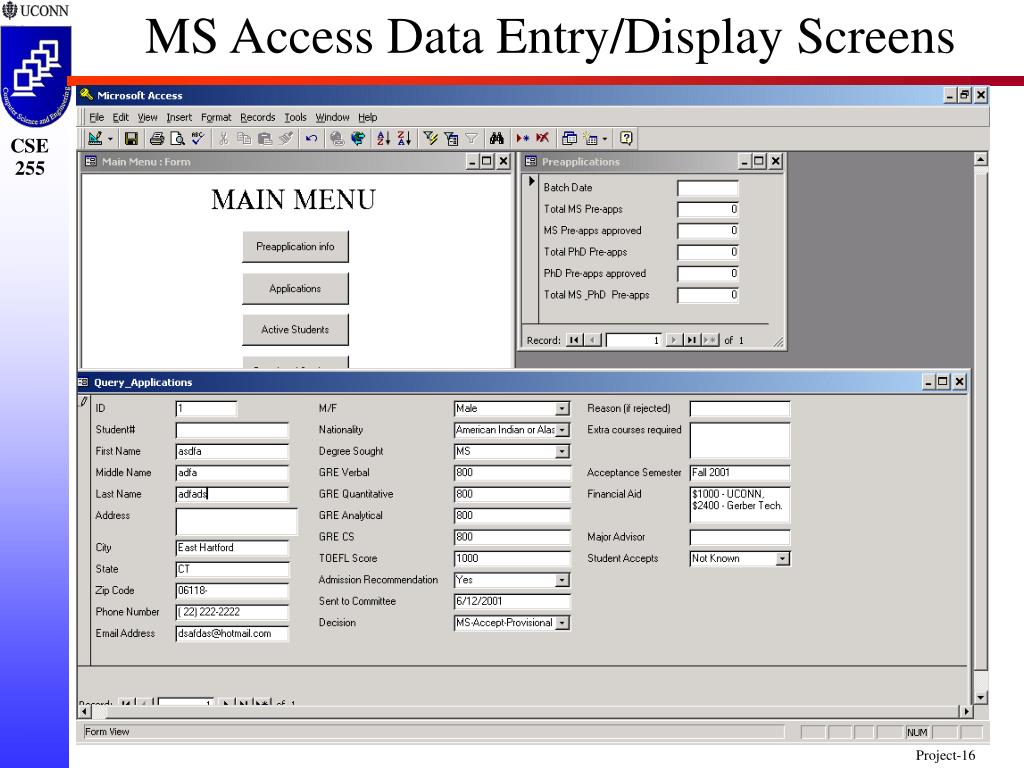This screenshot has height=768, width=1024.
Task: Open the Admission Recommendation dropdown
Action: click(x=562, y=581)
